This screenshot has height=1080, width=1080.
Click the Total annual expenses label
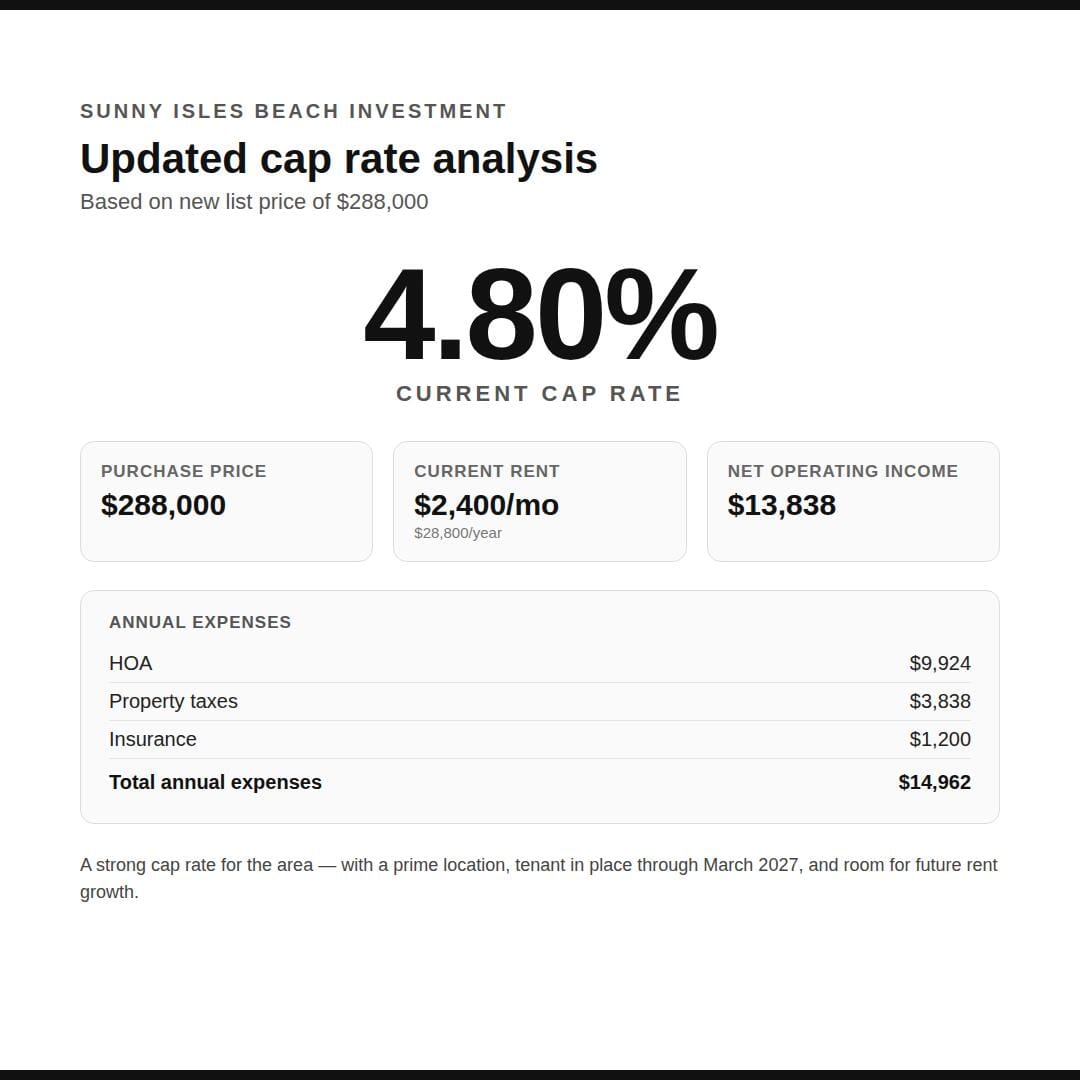click(216, 782)
